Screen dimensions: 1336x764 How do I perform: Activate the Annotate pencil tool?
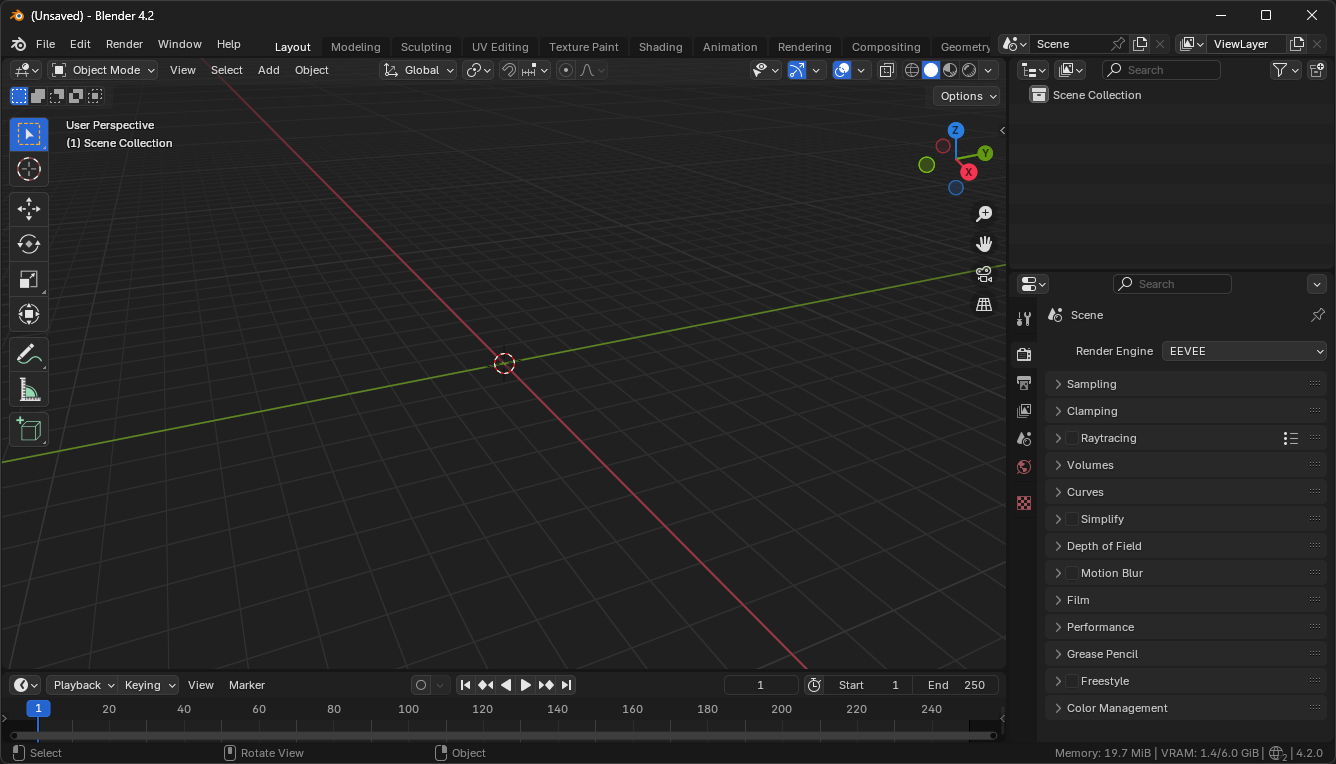[x=29, y=354]
